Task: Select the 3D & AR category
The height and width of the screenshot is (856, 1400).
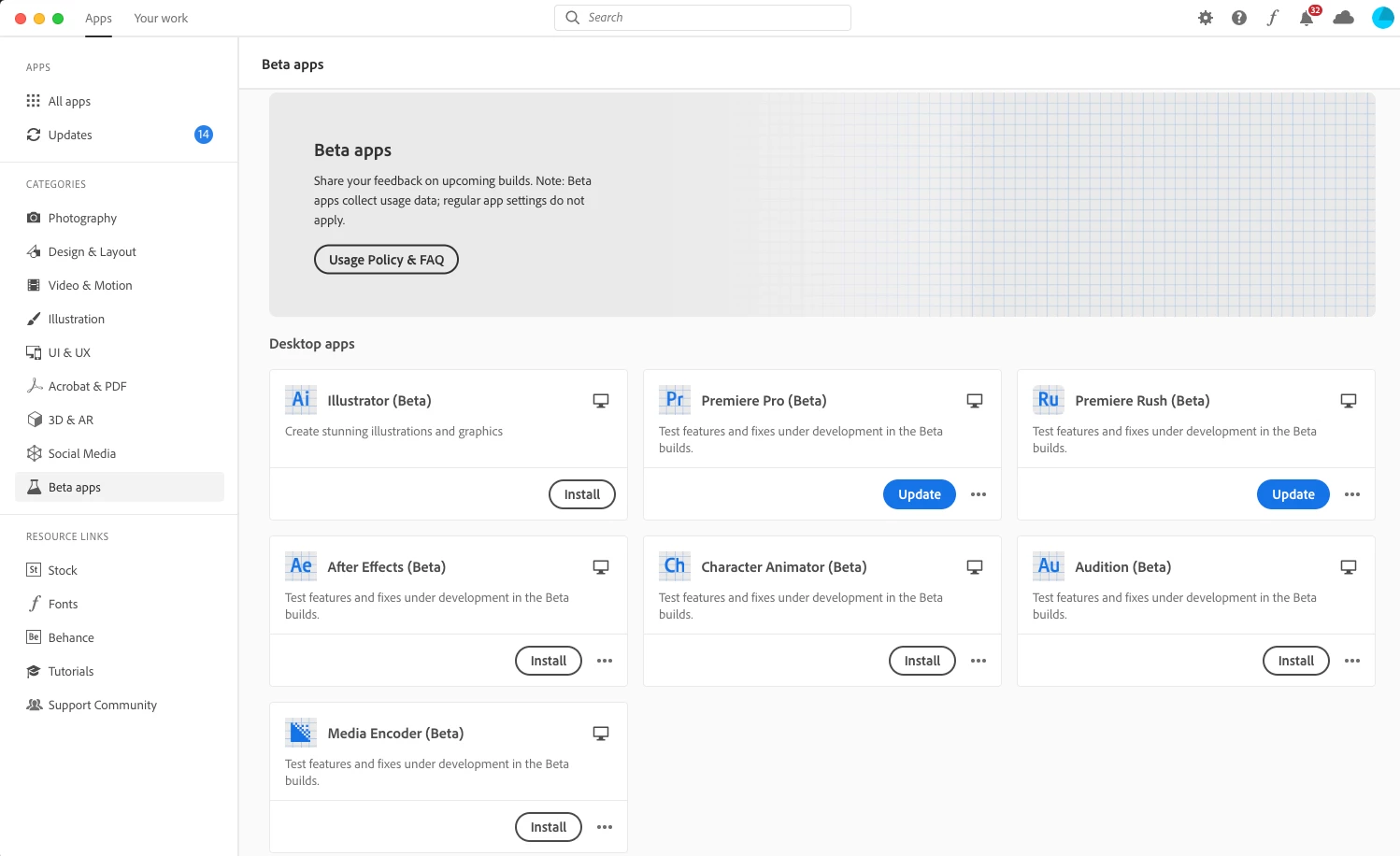Action: (120, 420)
